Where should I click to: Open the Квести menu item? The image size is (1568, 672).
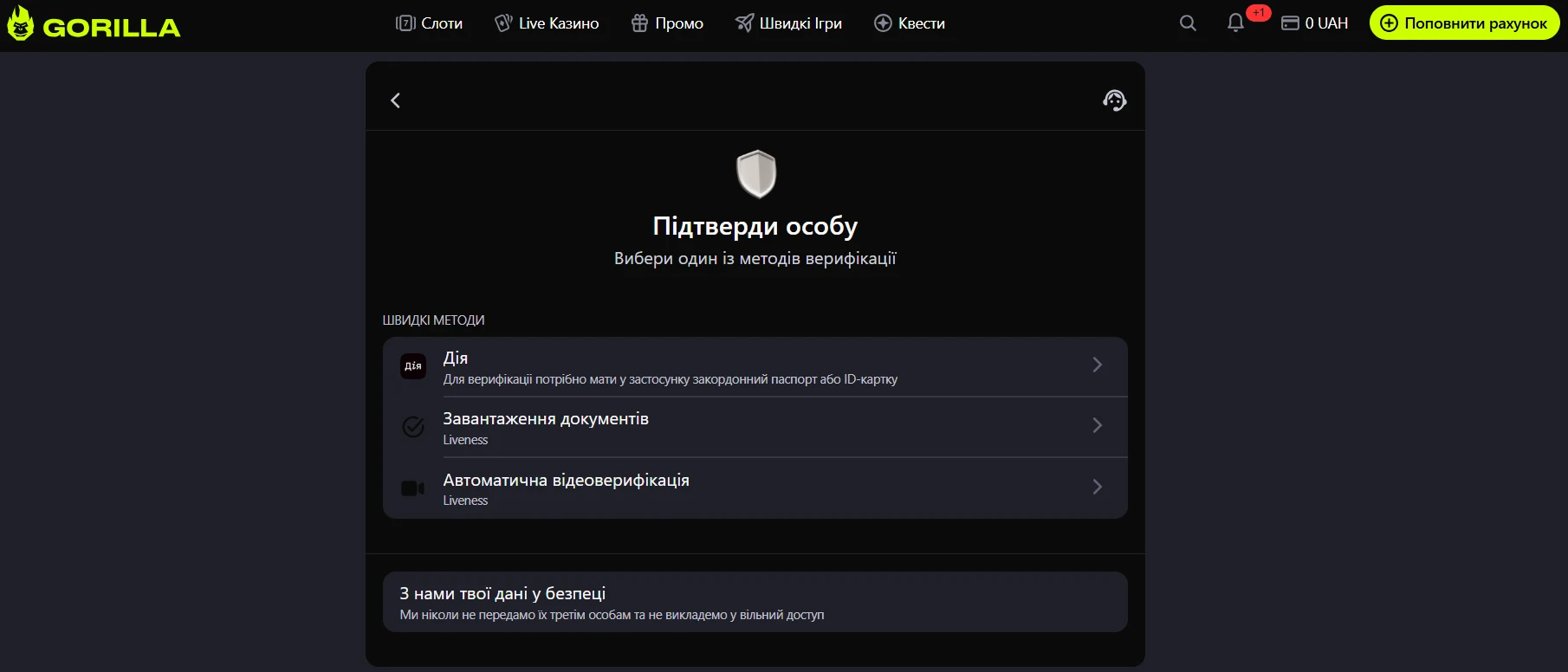click(x=910, y=23)
